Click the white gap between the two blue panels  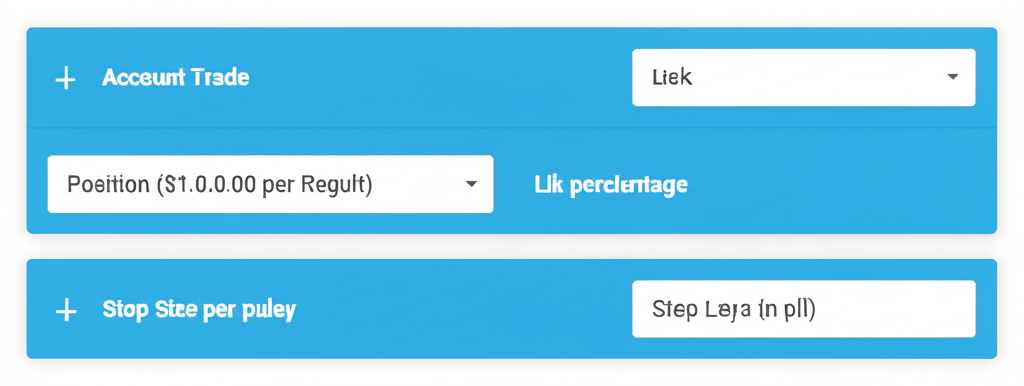coord(511,246)
